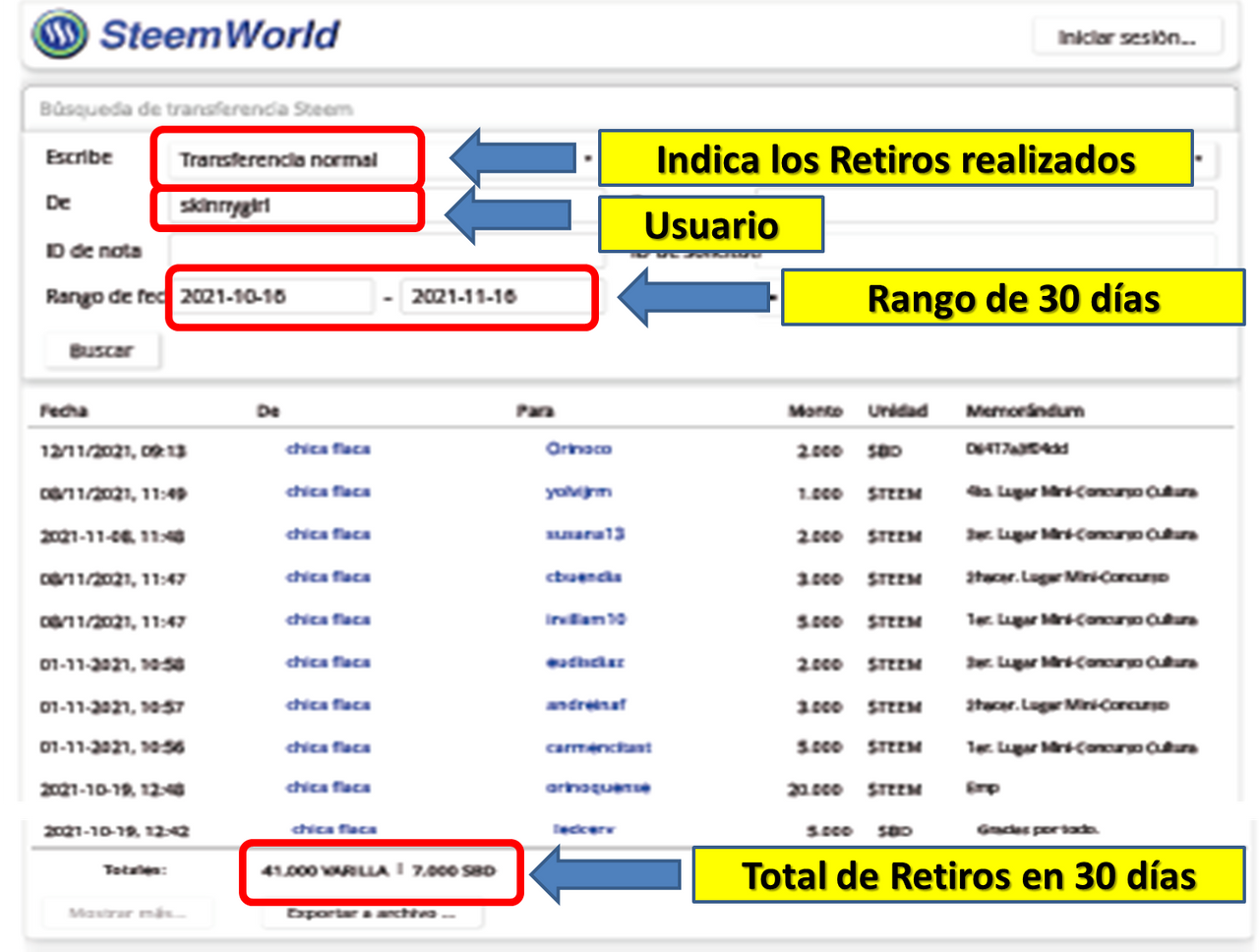Open recipient link cbuendia
This screenshot has width=1259, height=952.
[584, 576]
